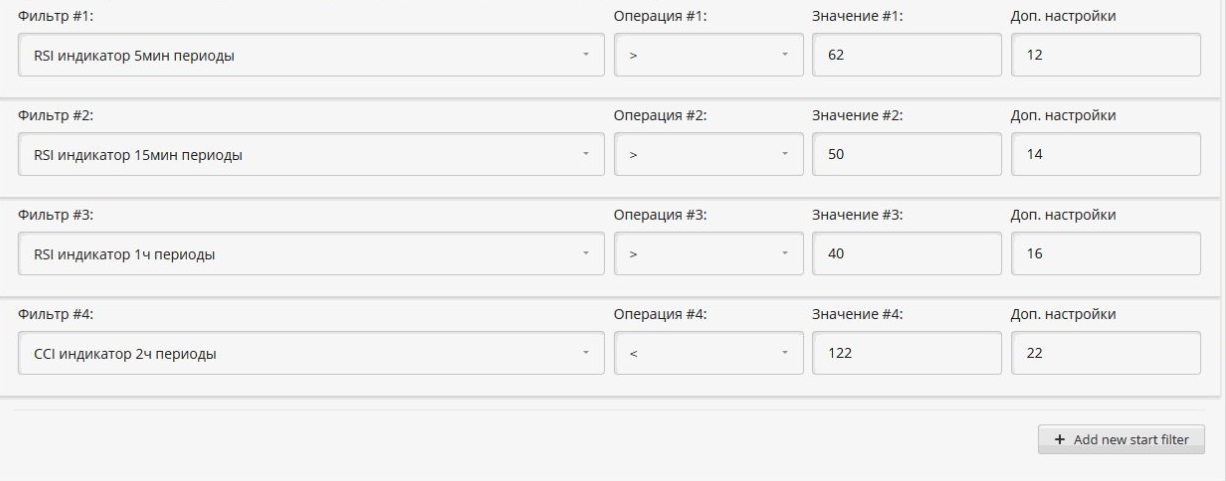Screen dimensions: 1226x481
Task: Click the arrow icon of Filter #1 dropdown
Action: point(586,54)
